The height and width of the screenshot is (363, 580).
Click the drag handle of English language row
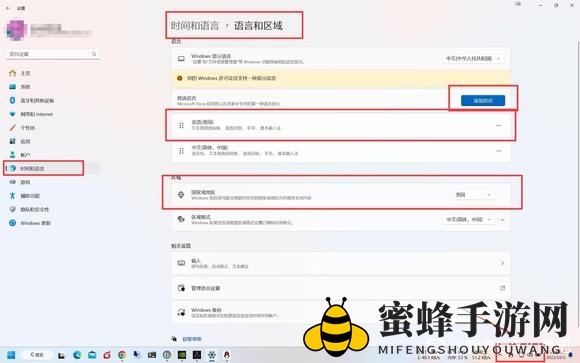[181, 125]
